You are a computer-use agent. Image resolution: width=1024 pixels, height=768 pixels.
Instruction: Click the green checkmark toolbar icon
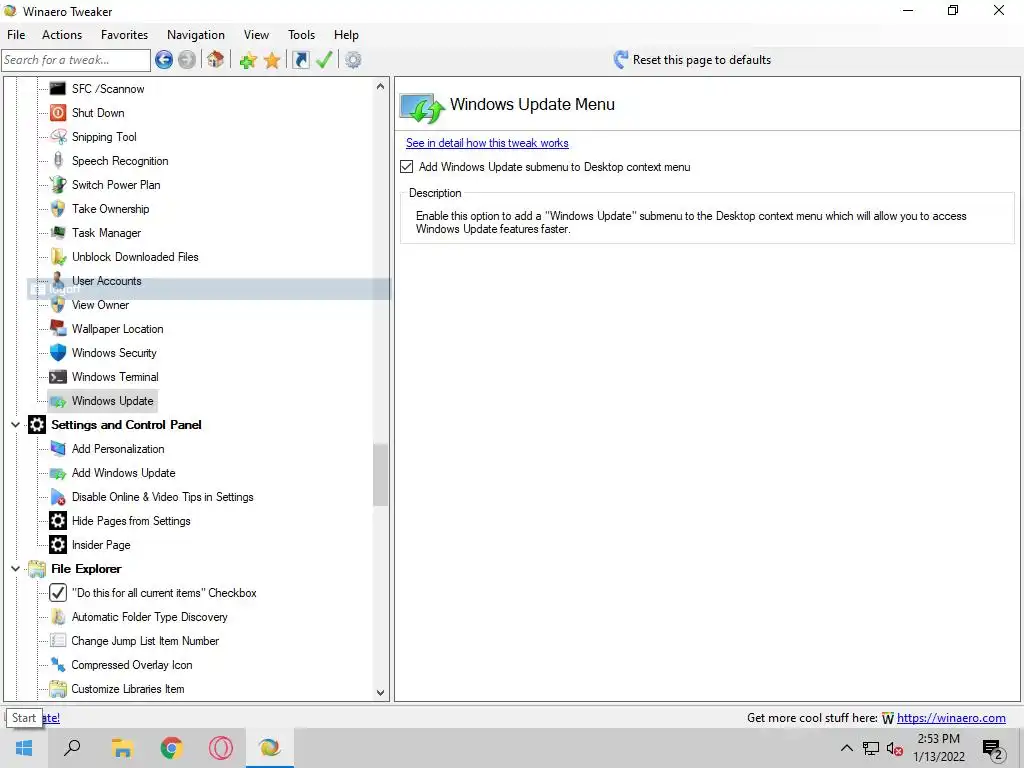tap(324, 60)
